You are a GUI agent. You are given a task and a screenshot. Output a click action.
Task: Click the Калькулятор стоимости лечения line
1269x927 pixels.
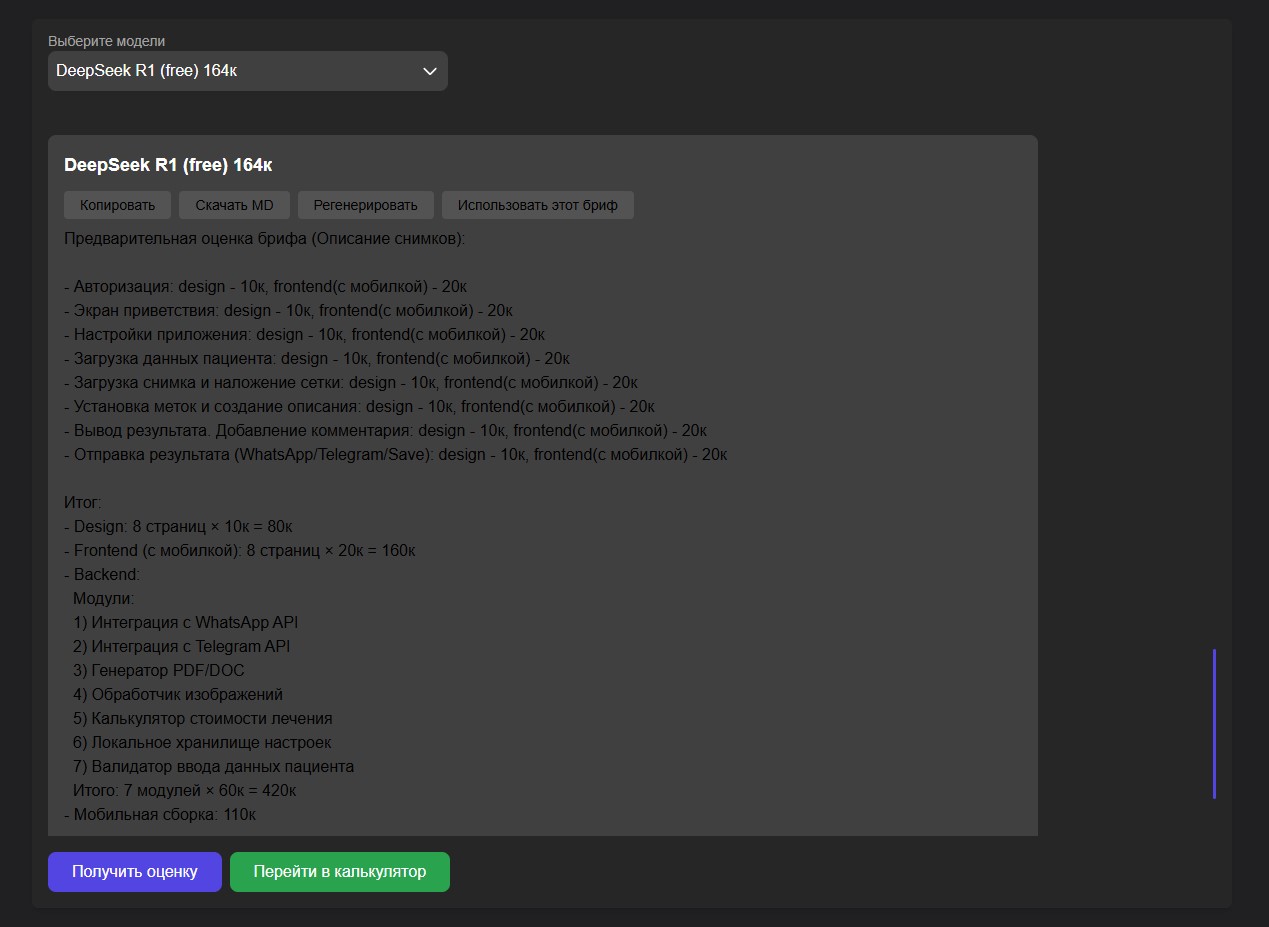click(202, 718)
